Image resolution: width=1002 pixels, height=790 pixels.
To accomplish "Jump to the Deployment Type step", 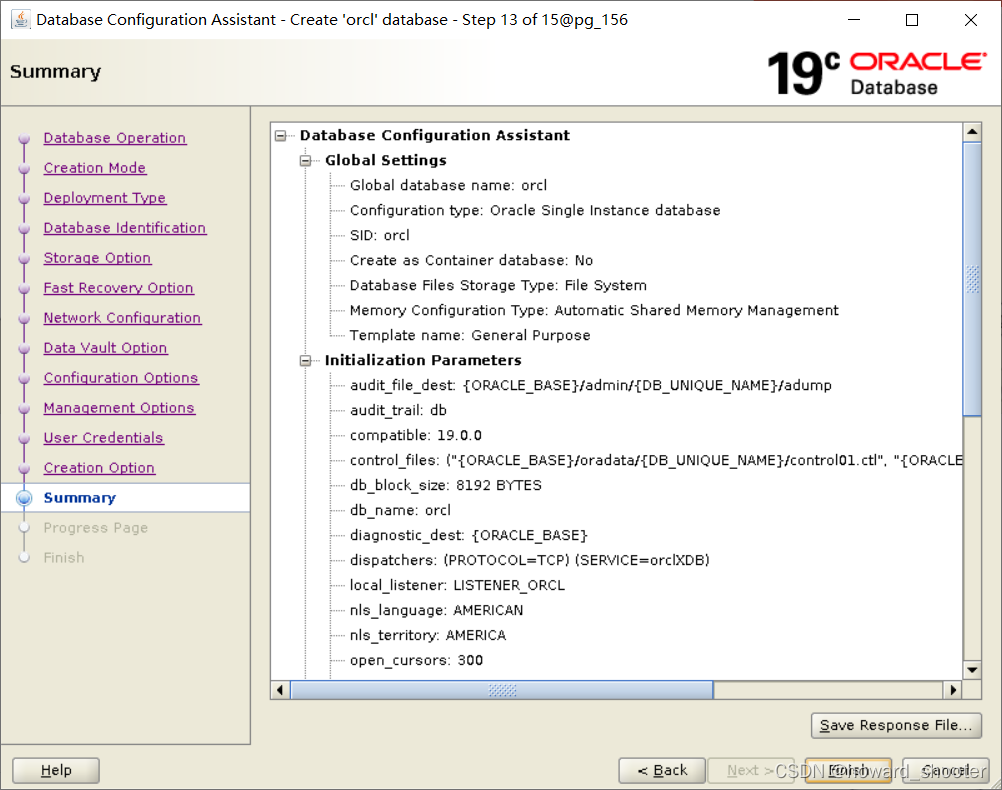I will point(105,198).
